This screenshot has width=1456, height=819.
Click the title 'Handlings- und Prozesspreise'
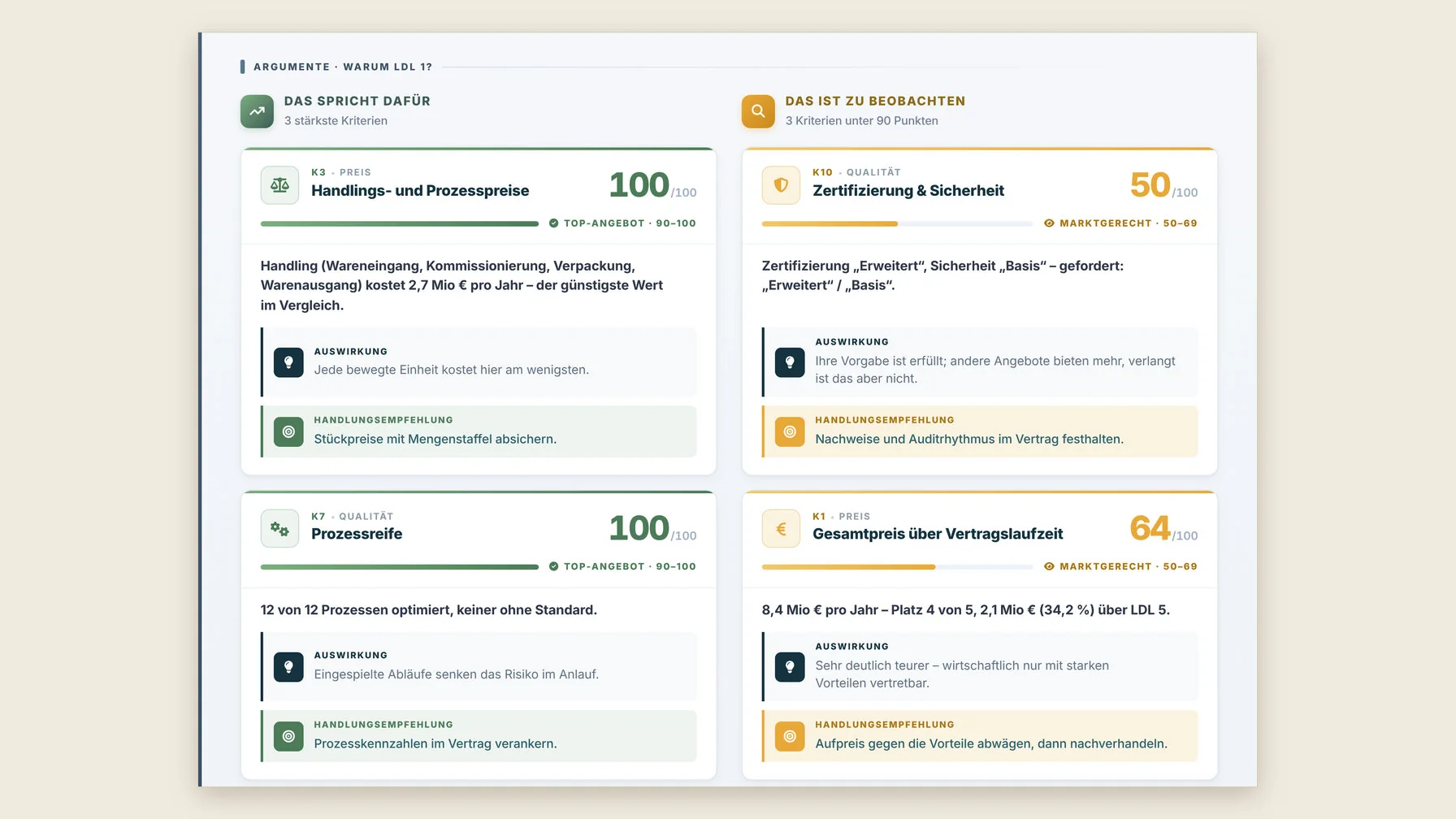coord(420,191)
